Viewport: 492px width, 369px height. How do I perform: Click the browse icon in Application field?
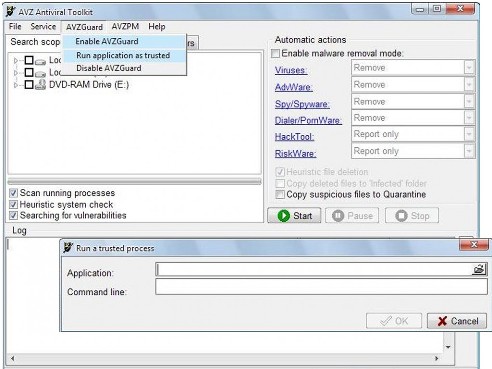point(479,269)
